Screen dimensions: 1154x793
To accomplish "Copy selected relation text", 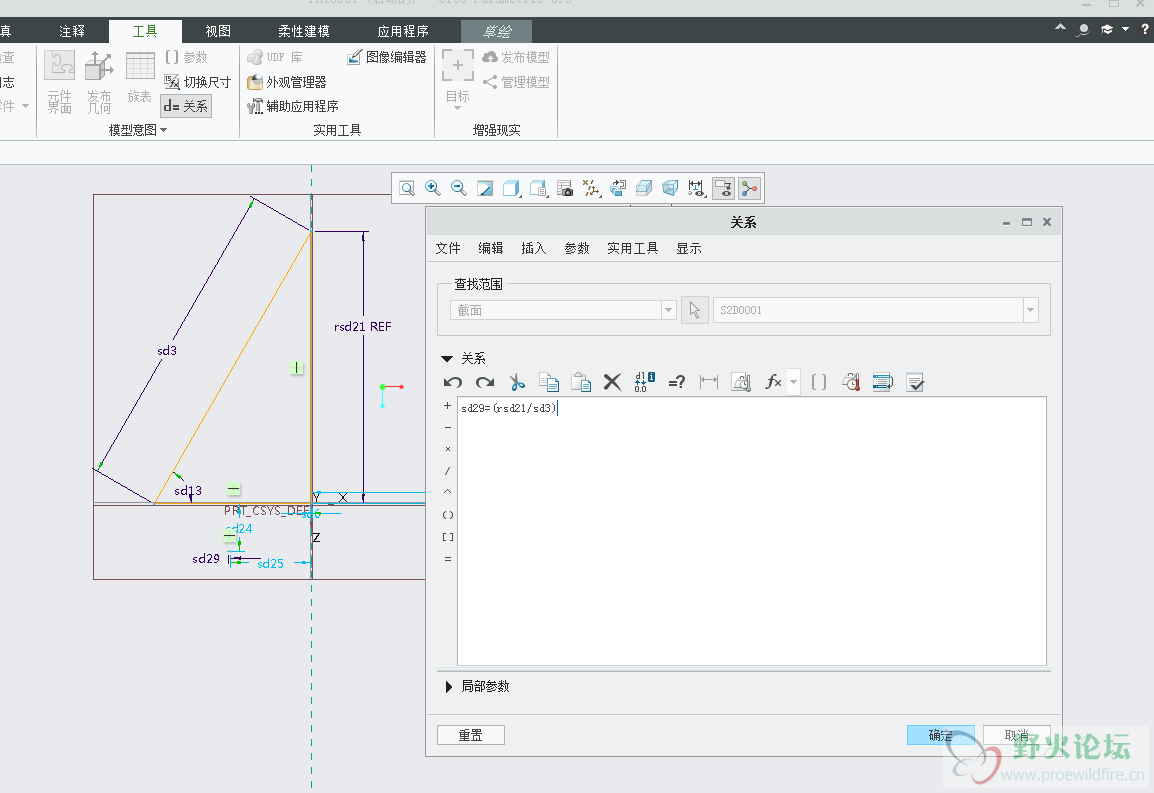I will 549,382.
